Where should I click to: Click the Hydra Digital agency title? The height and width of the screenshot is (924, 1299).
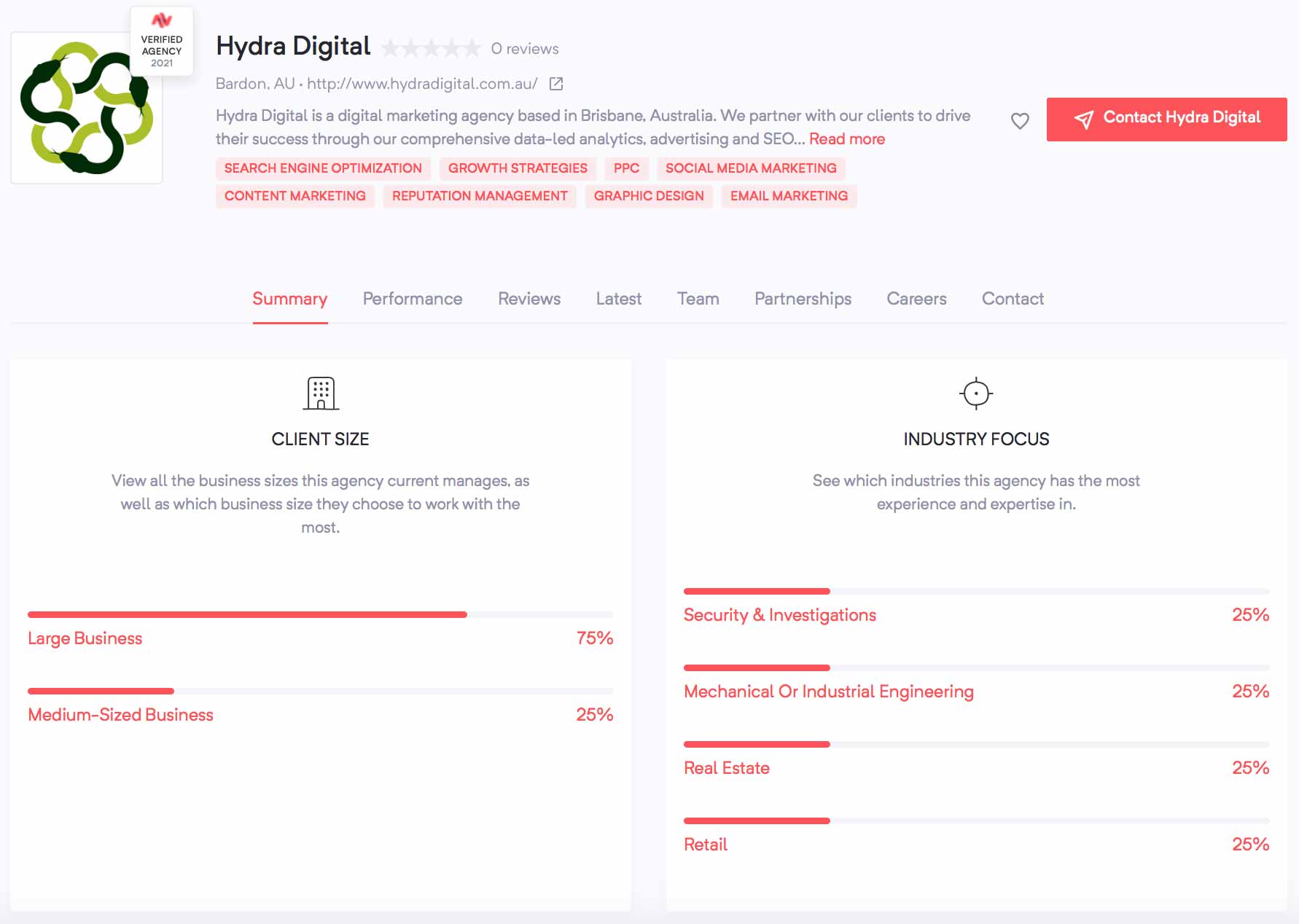point(294,47)
